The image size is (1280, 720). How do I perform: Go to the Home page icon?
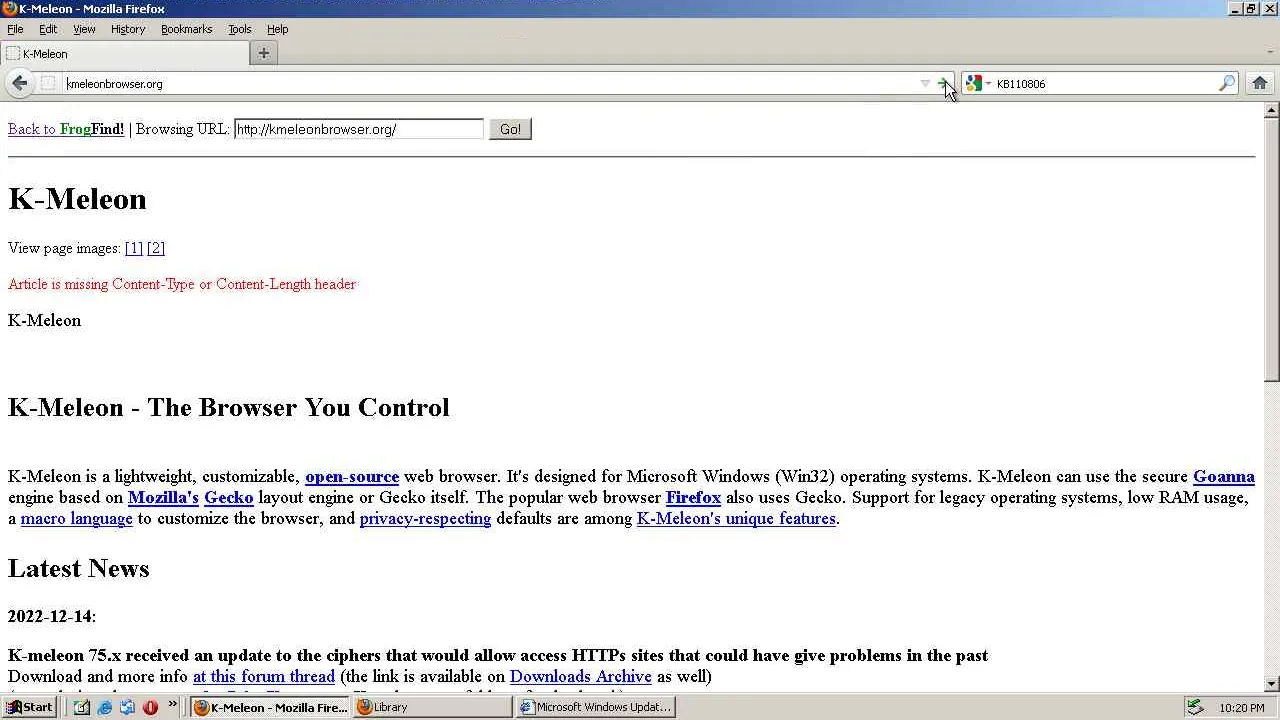click(1259, 83)
